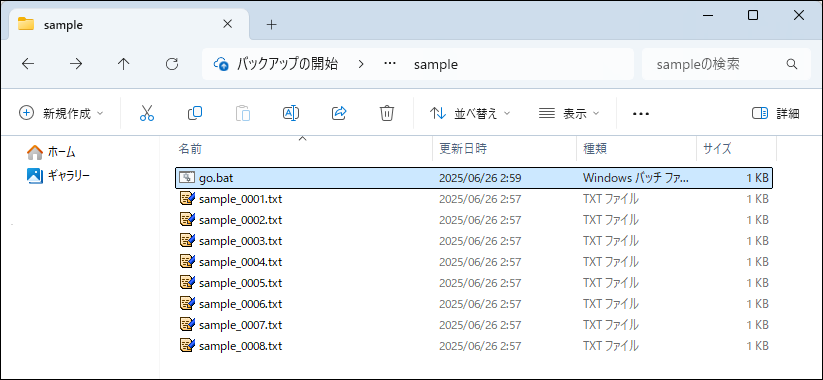Click the sample_0001.txt file icon
The width and height of the screenshot is (823, 380).
[187, 198]
